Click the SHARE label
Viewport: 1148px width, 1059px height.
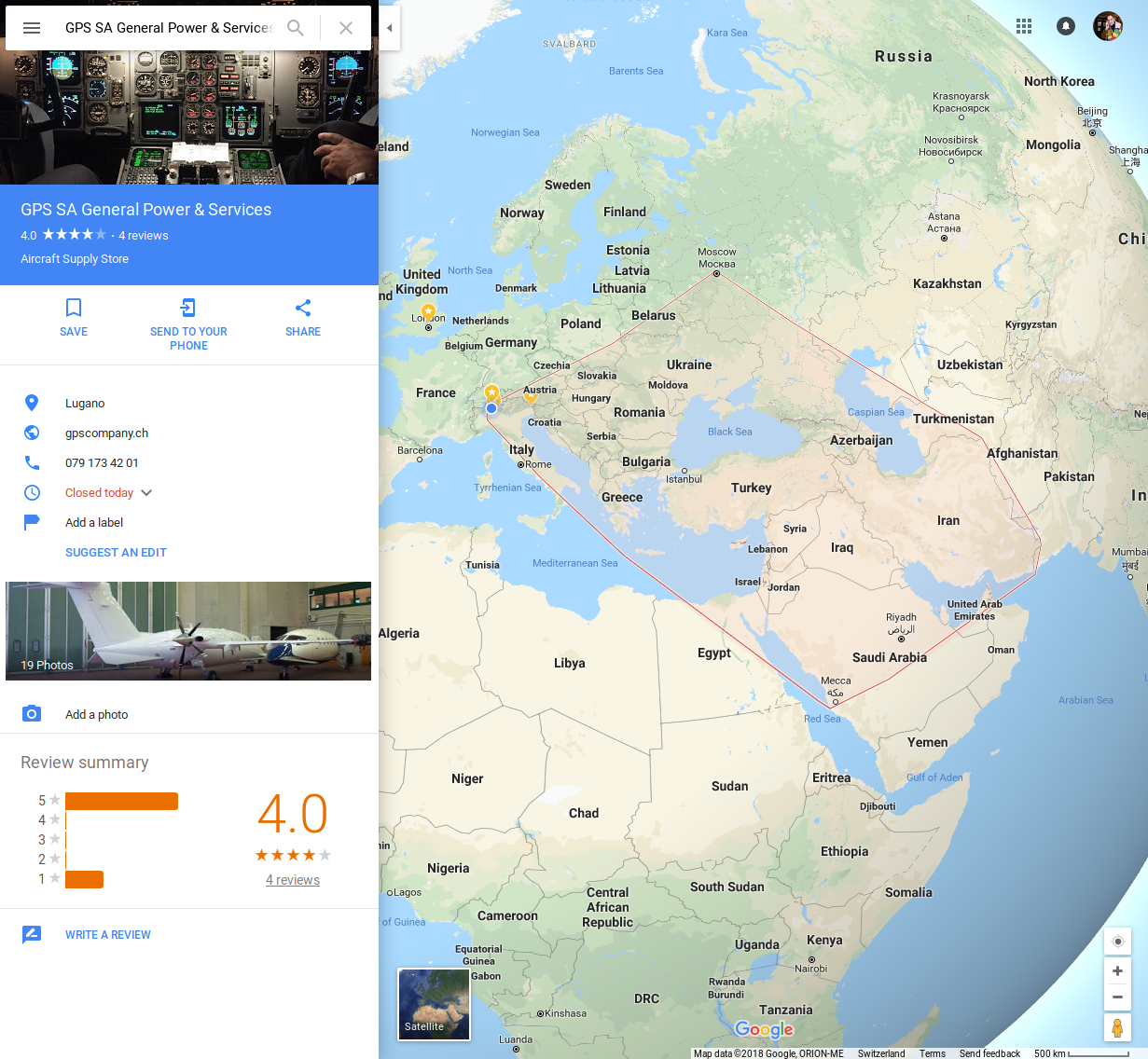click(303, 332)
